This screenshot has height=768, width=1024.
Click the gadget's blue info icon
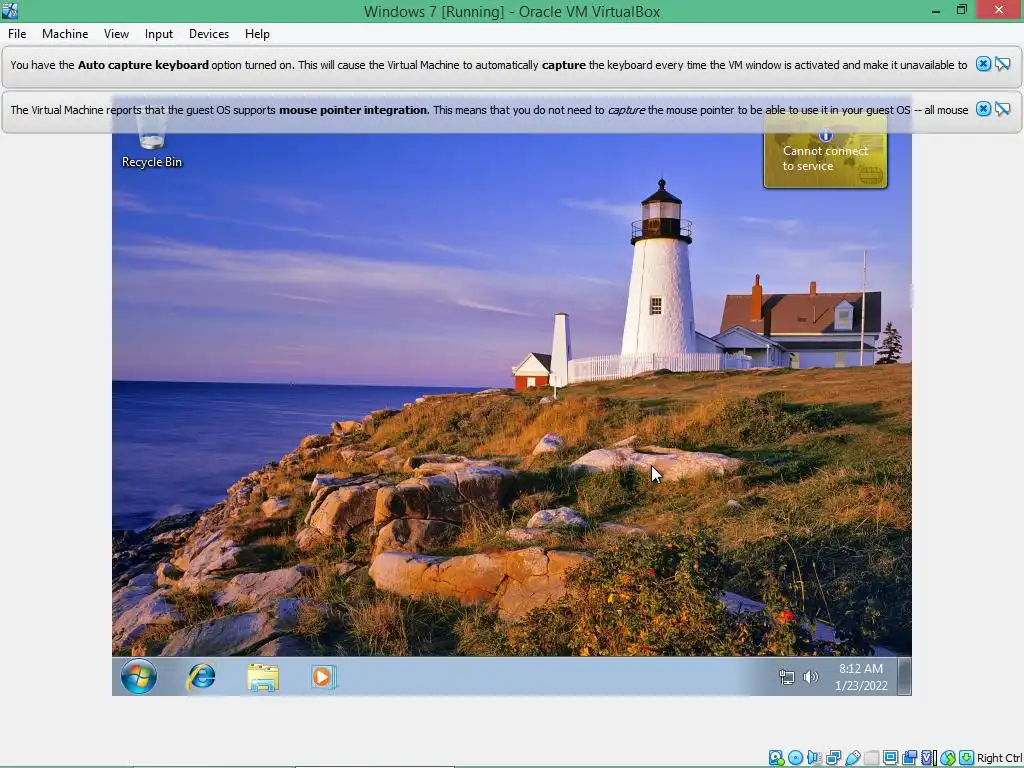point(825,135)
